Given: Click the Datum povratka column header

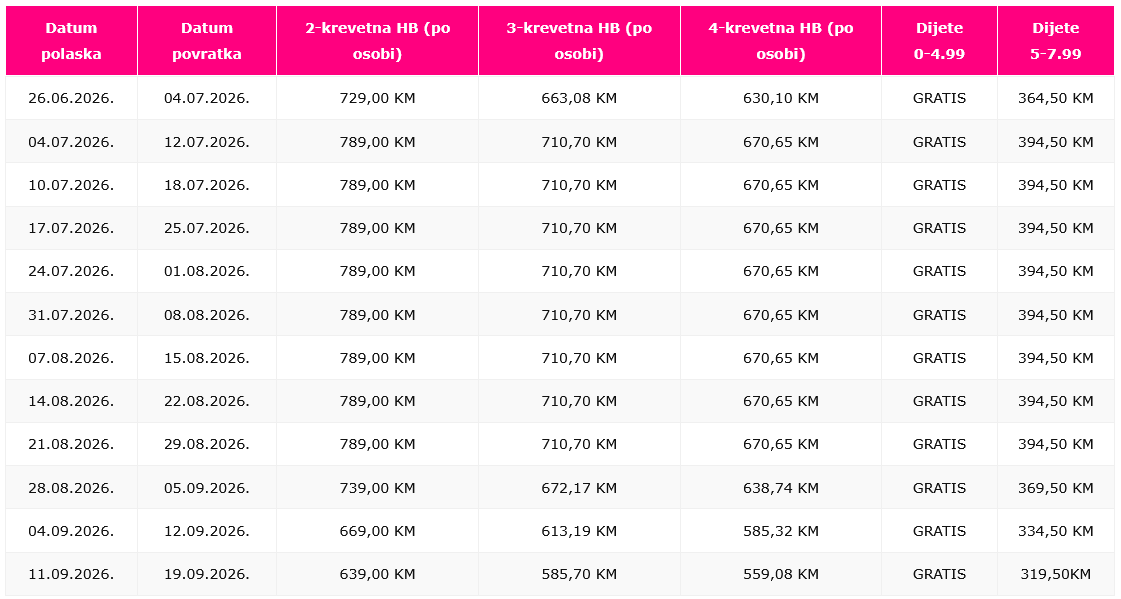Looking at the screenshot, I should 207,41.
